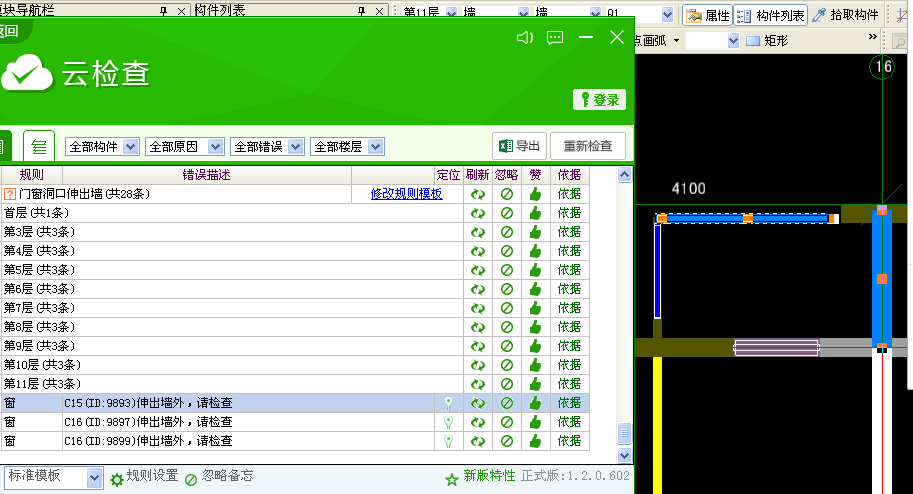
Task: Open 依据 for the C15 (ID:9893) row
Action: click(x=569, y=403)
